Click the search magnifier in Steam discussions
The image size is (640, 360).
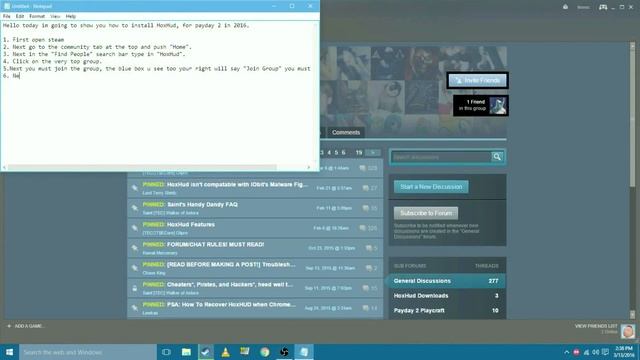point(497,157)
